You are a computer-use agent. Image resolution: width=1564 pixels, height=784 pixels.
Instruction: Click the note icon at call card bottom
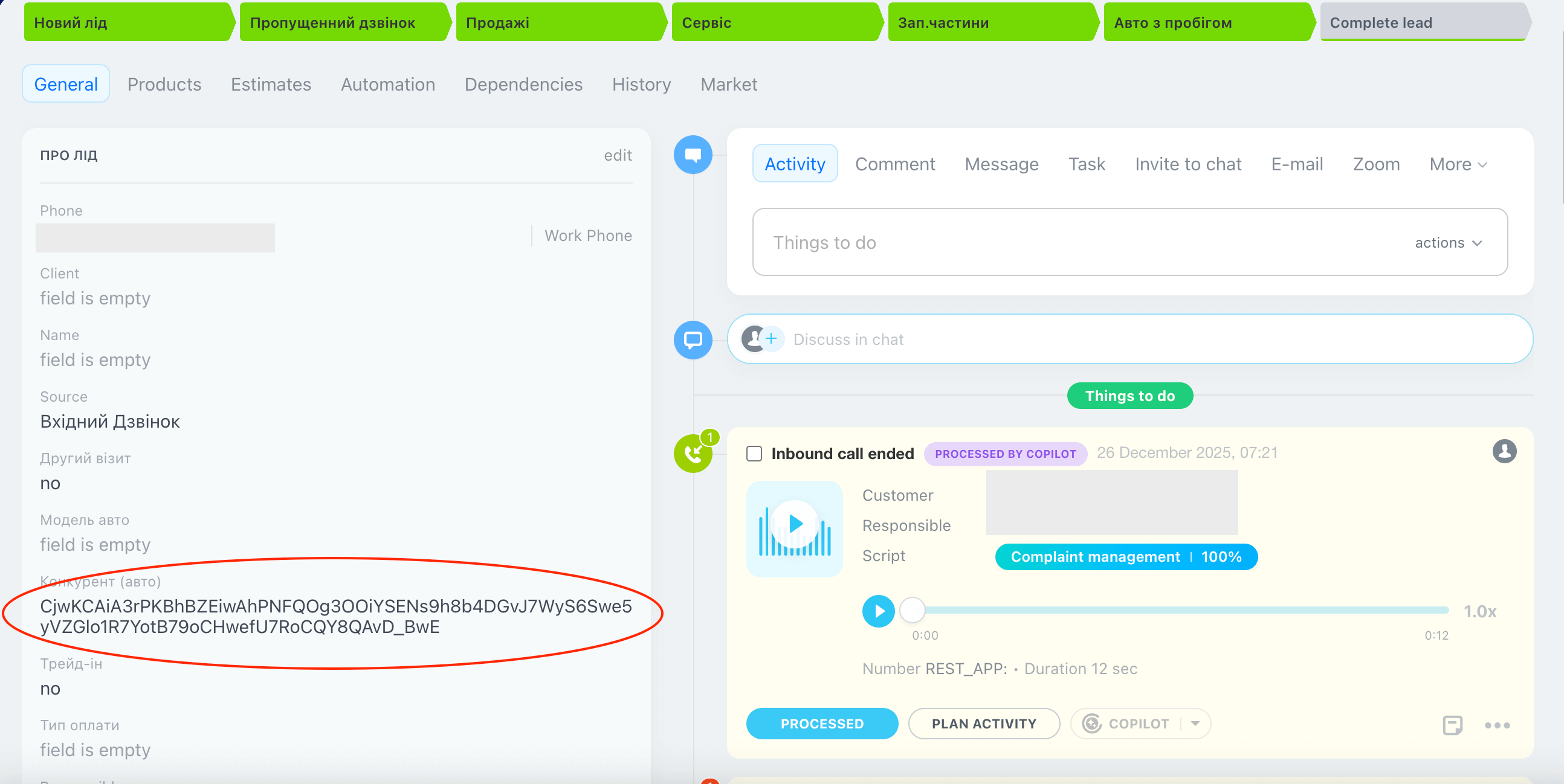[x=1452, y=725]
